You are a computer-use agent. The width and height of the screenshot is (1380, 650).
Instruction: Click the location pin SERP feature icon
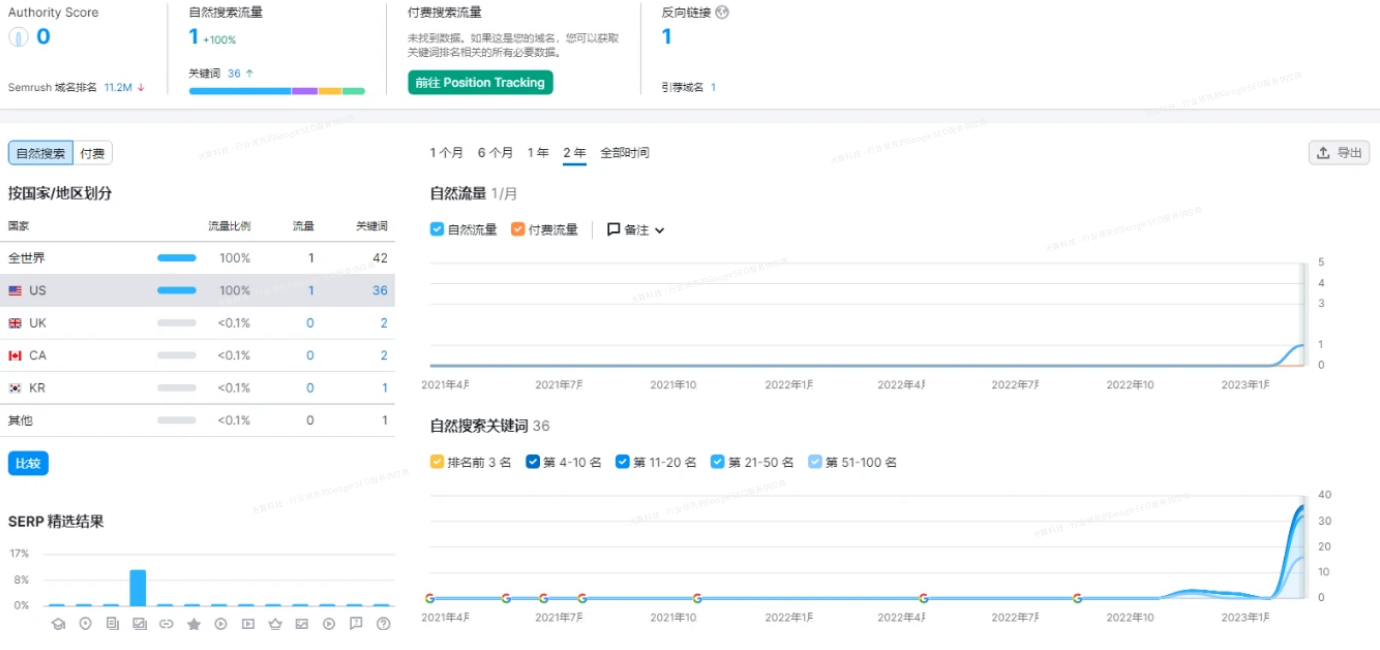[85, 625]
